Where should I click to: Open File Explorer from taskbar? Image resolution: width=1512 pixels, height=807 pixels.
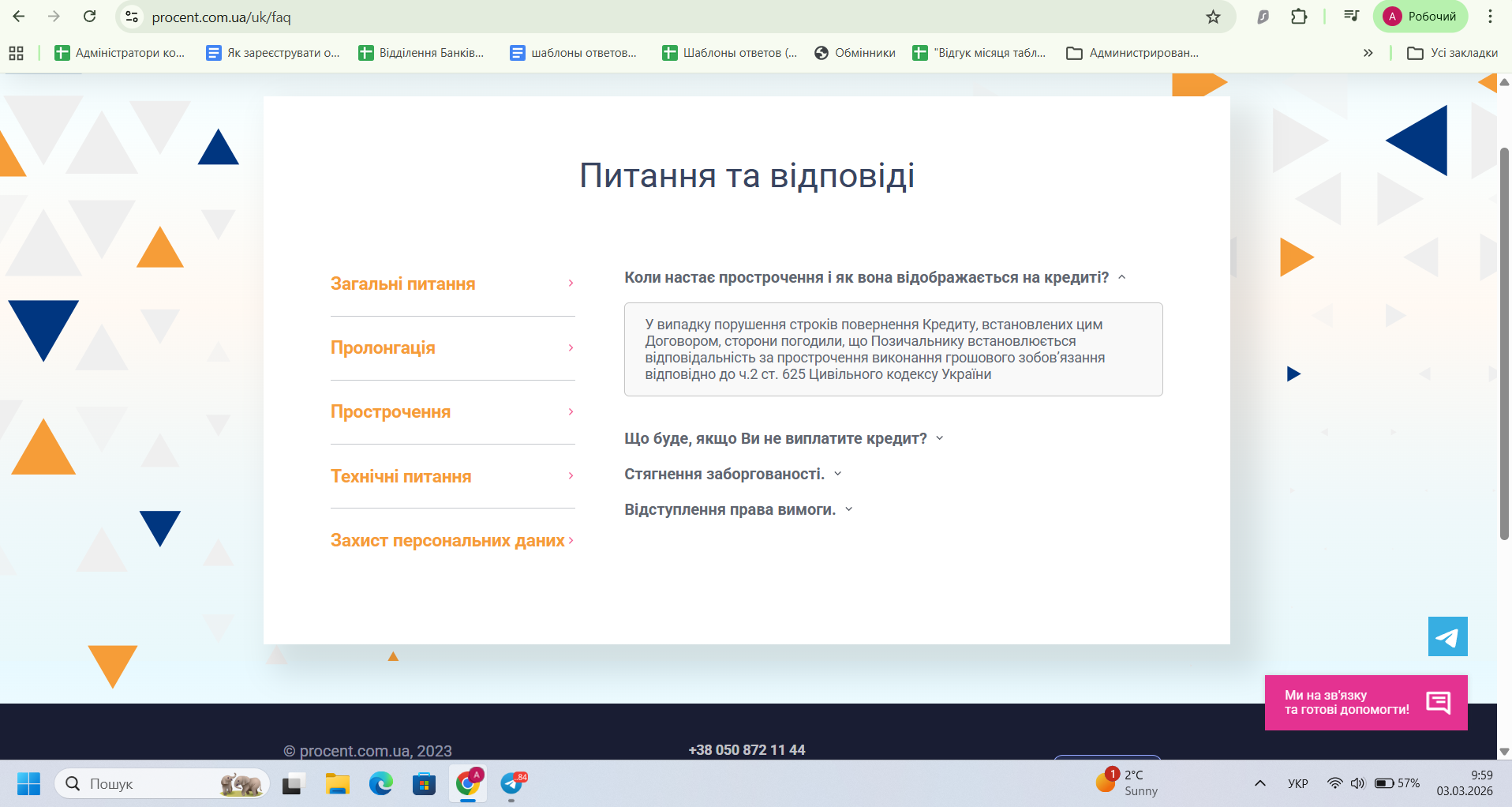(x=338, y=783)
